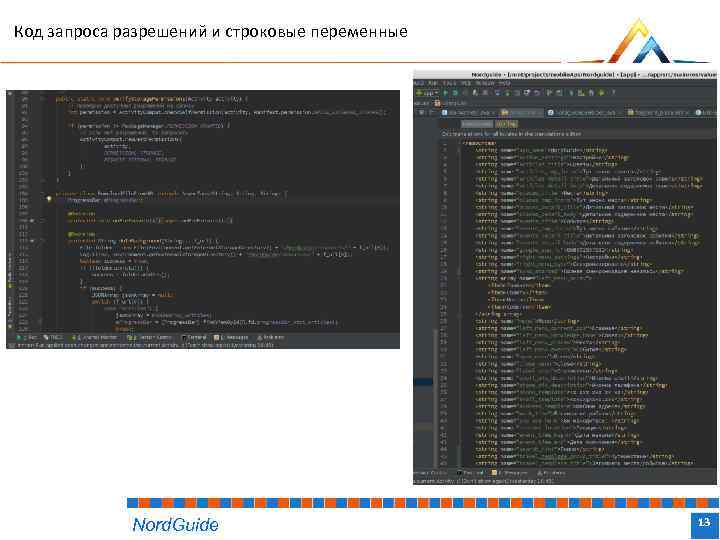The width and height of the screenshot is (720, 540).
Task: Click the green Run arrow in right IDE toolbar
Action: click(445, 93)
